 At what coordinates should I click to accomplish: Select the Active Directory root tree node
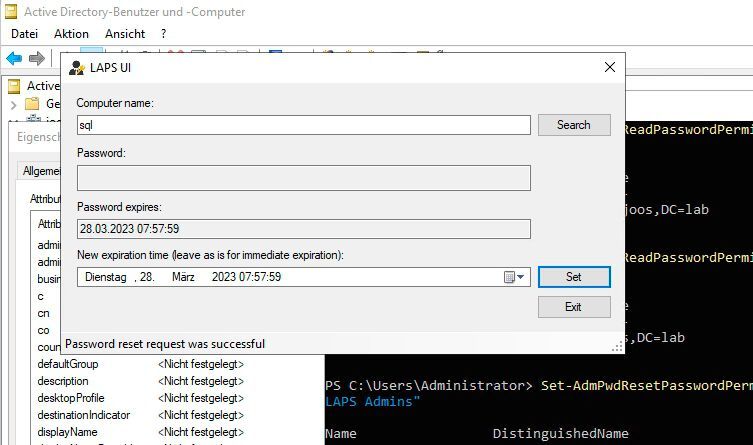coord(43,86)
